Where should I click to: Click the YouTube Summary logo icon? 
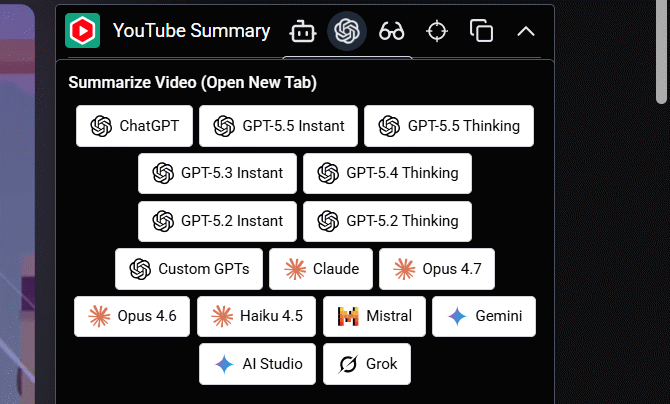click(x=82, y=30)
